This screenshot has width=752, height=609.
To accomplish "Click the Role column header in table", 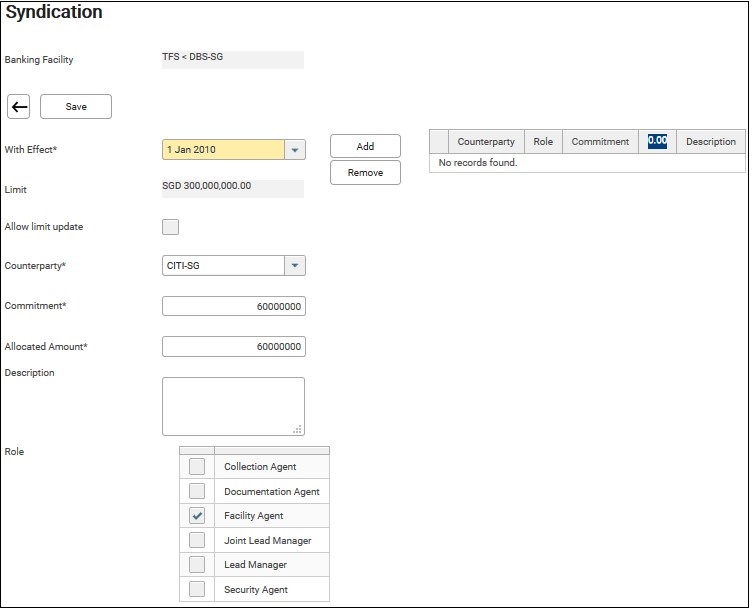I will (543, 142).
